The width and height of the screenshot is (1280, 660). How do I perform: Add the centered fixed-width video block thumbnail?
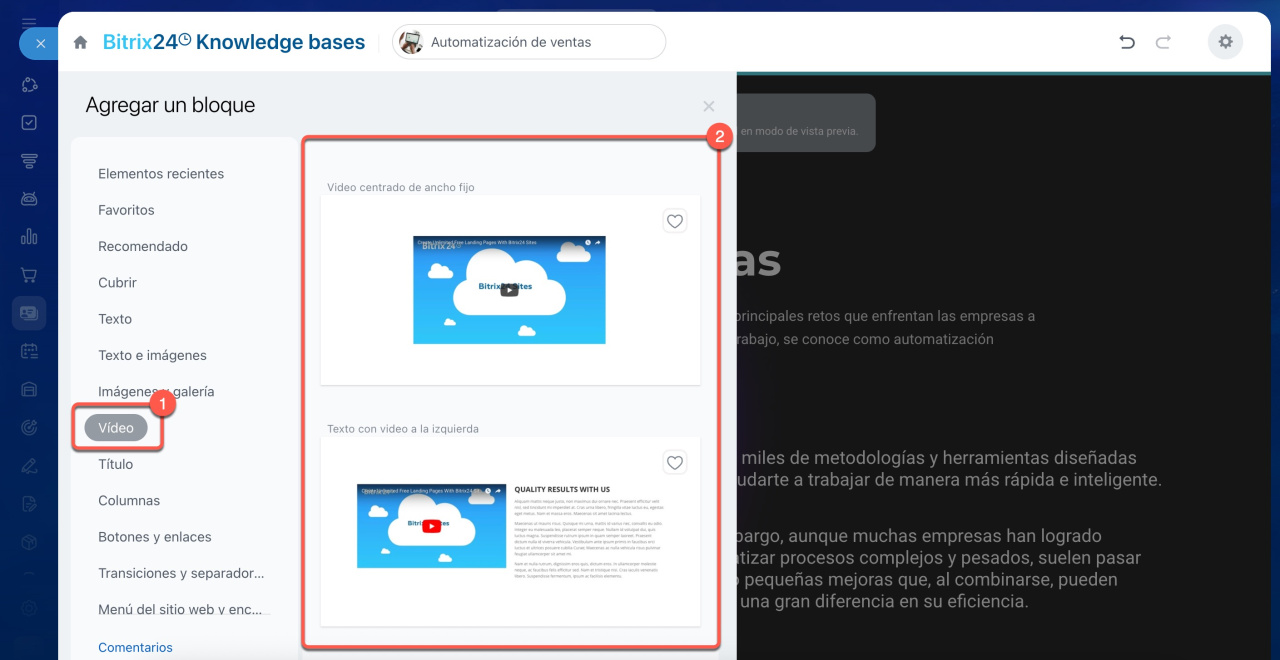pyautogui.click(x=509, y=290)
